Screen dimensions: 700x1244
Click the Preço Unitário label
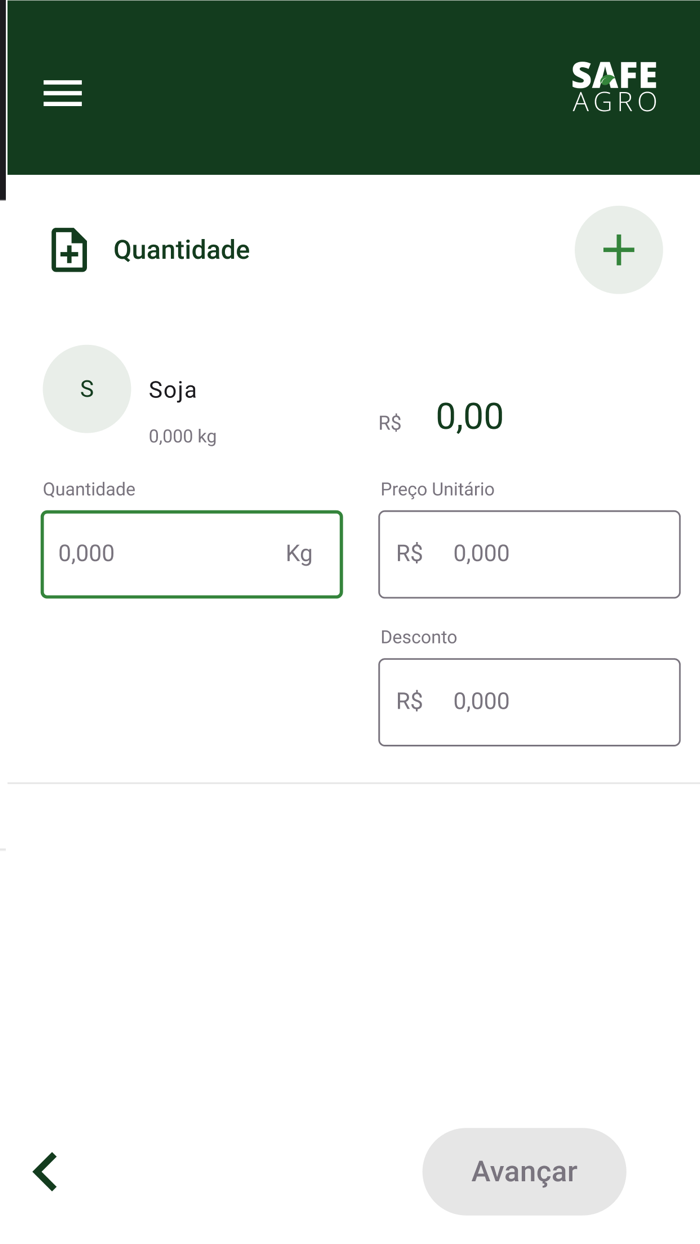click(x=434, y=489)
